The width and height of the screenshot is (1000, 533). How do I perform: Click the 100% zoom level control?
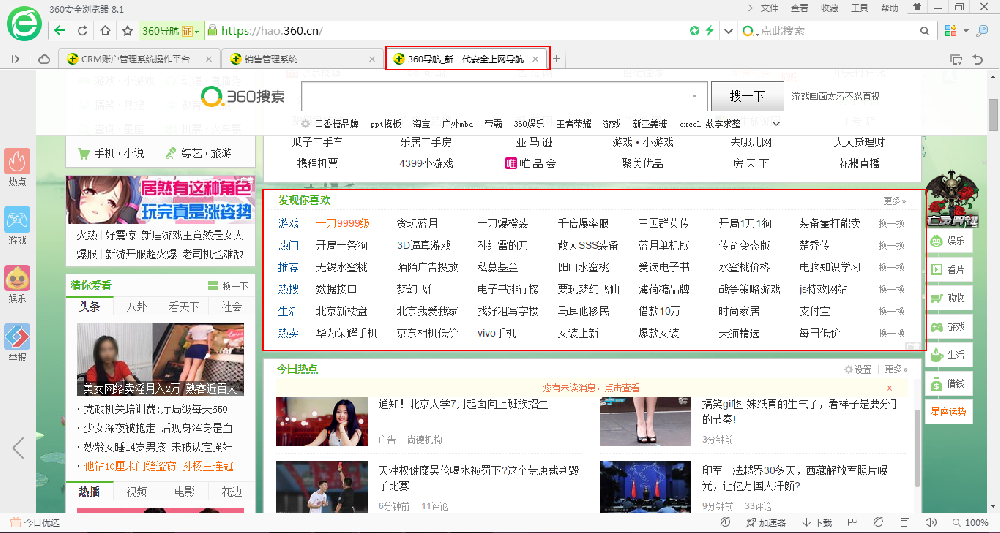[975, 523]
